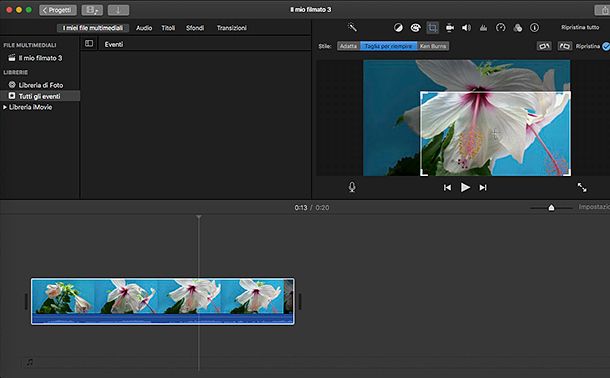610x378 pixels.
Task: Open the volume speaker tool
Action: [466, 28]
